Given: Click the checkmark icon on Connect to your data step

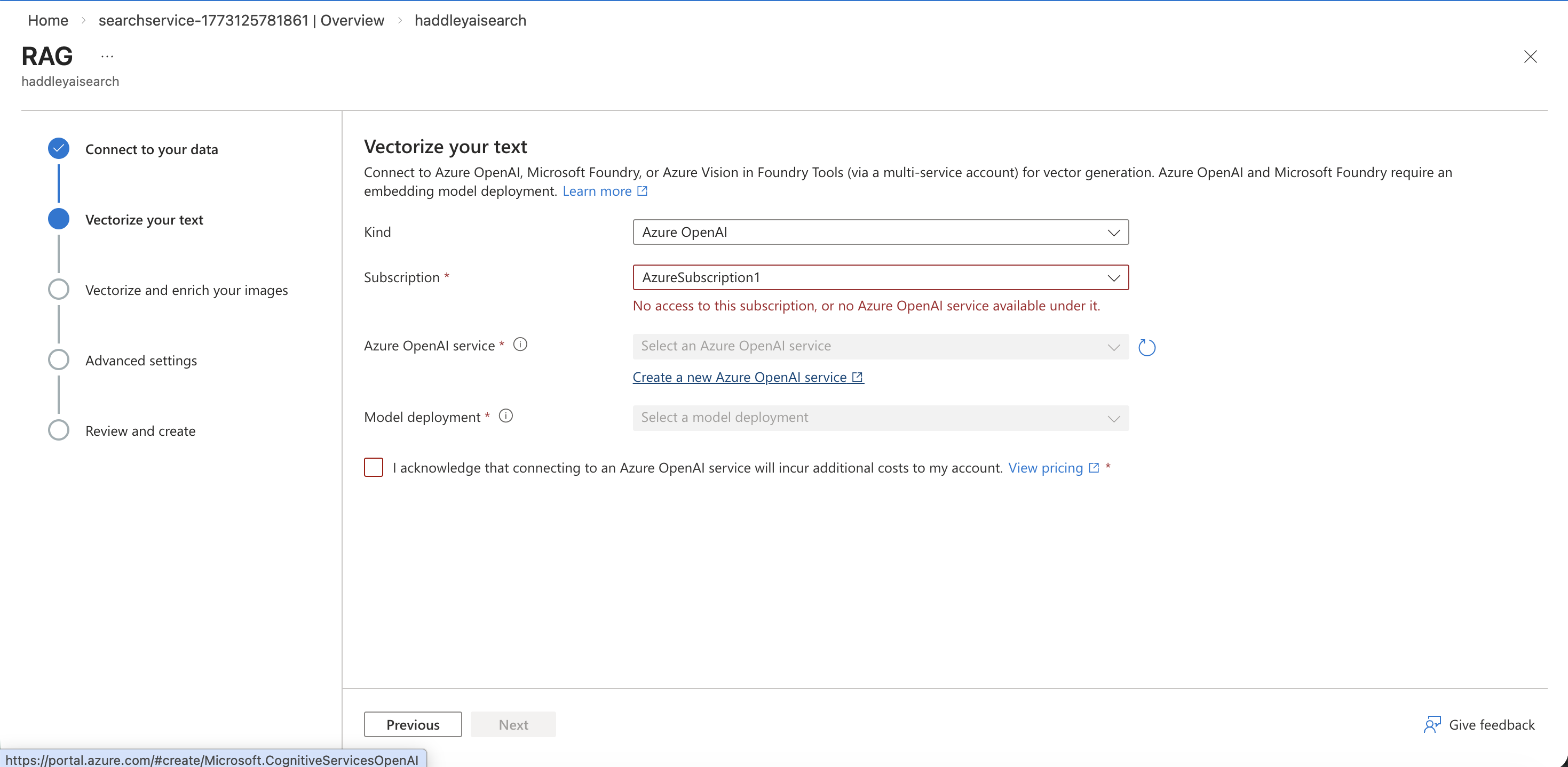Looking at the screenshot, I should pos(58,148).
